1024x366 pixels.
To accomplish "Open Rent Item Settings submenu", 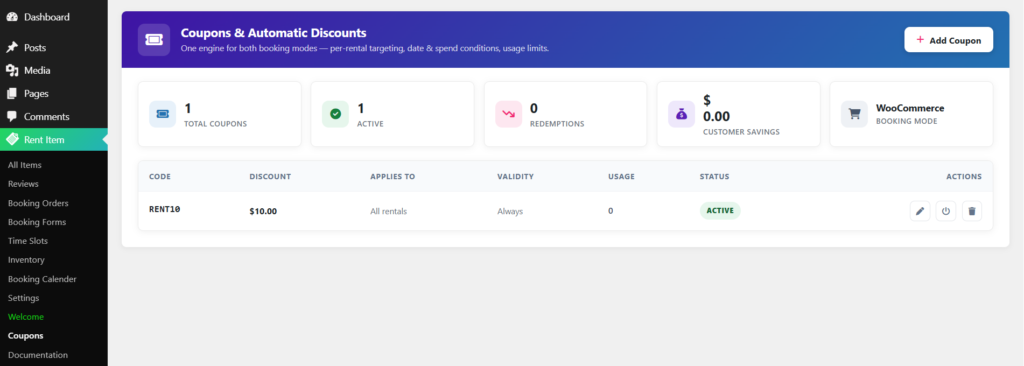I will (x=24, y=298).
